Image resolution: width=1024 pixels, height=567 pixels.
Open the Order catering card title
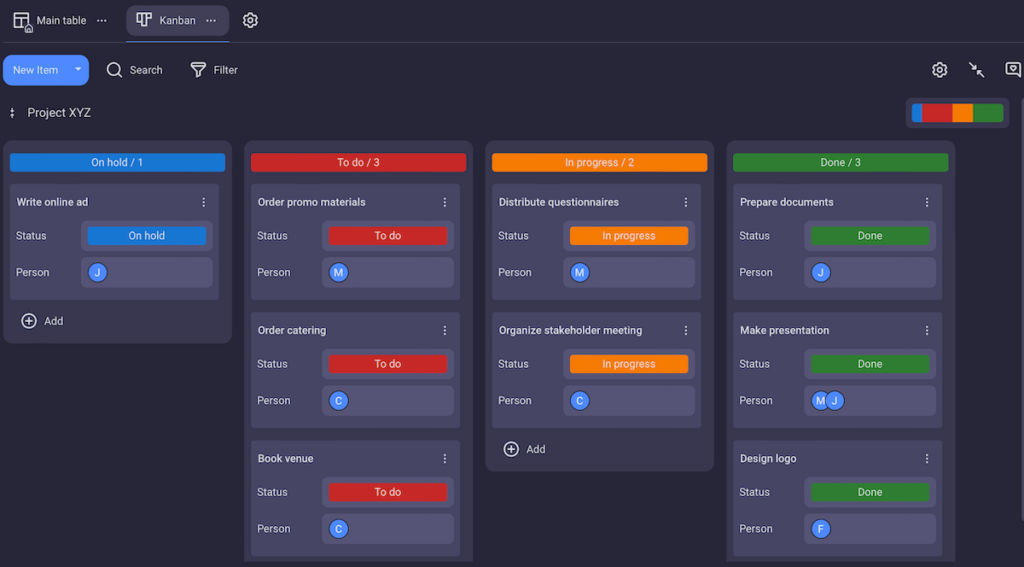tap(292, 331)
